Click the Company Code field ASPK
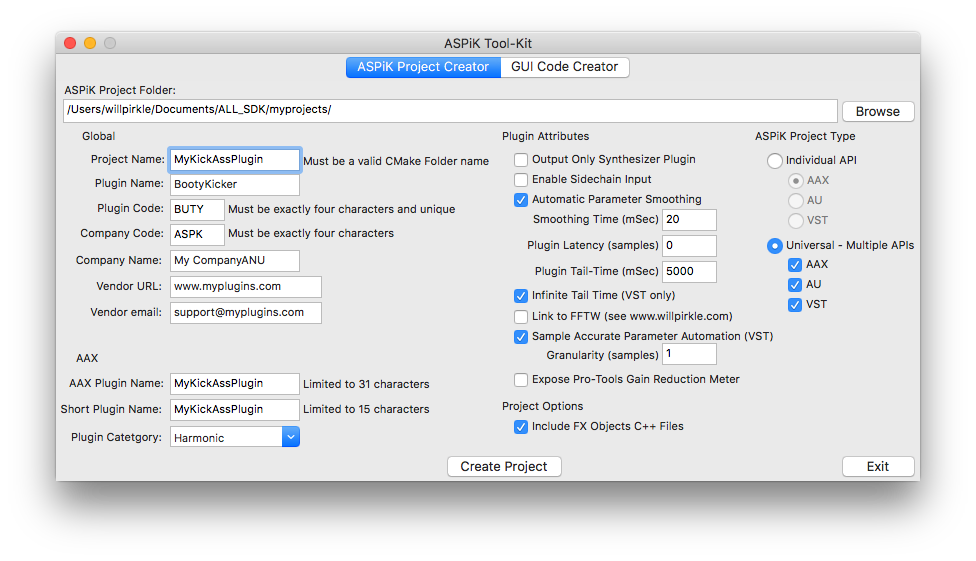 [197, 234]
